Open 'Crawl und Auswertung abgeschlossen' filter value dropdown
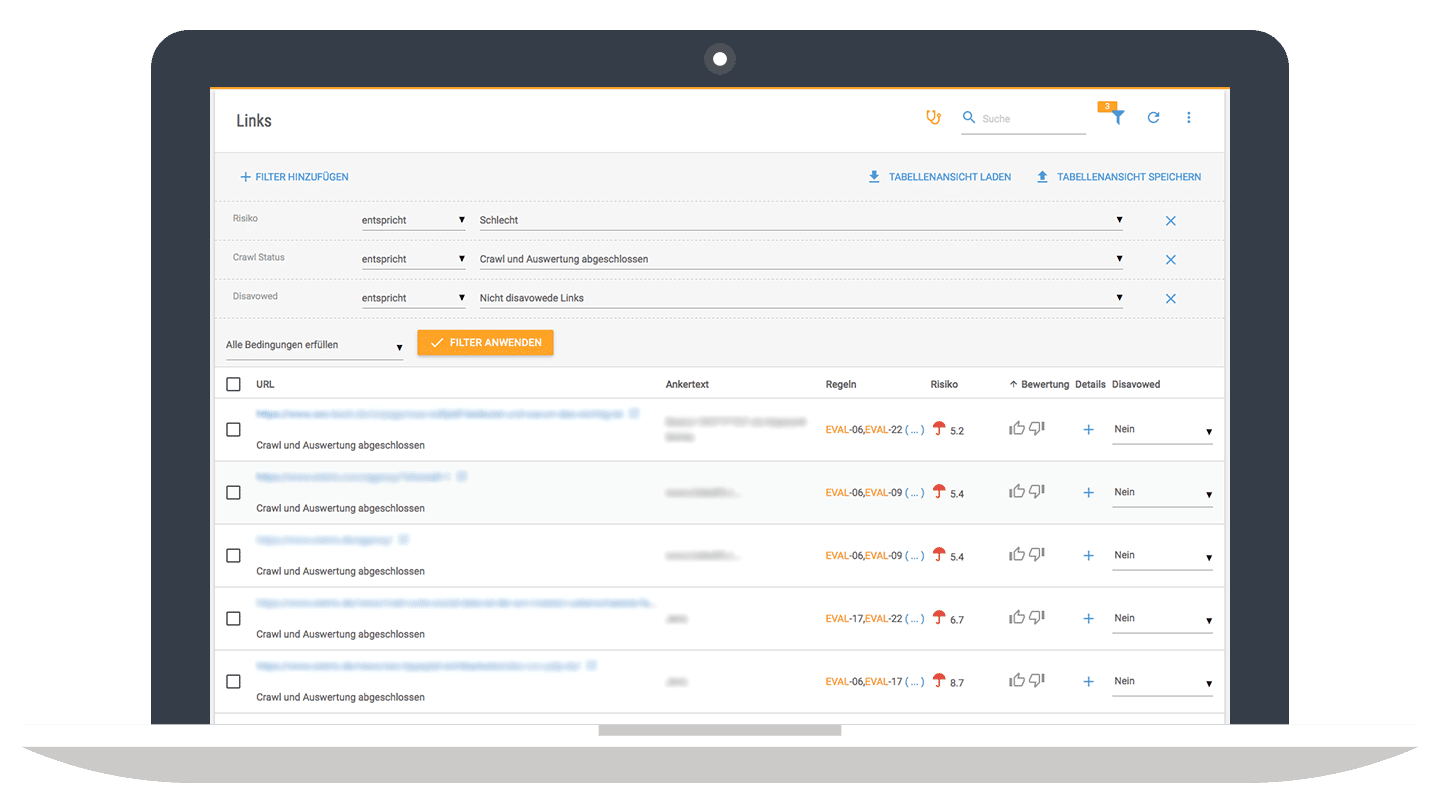Screen dimensions: 1440x812 pyautogui.click(x=801, y=259)
